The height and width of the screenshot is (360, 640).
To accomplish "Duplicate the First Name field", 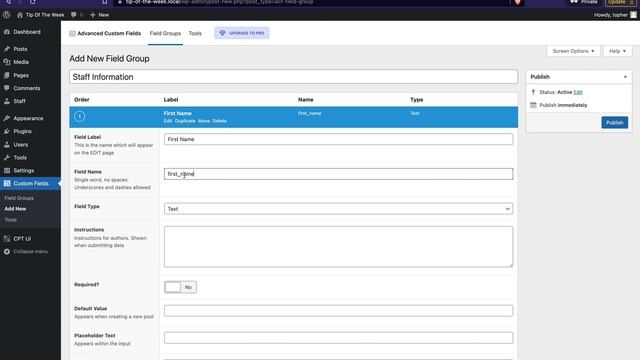I will (x=185, y=121).
